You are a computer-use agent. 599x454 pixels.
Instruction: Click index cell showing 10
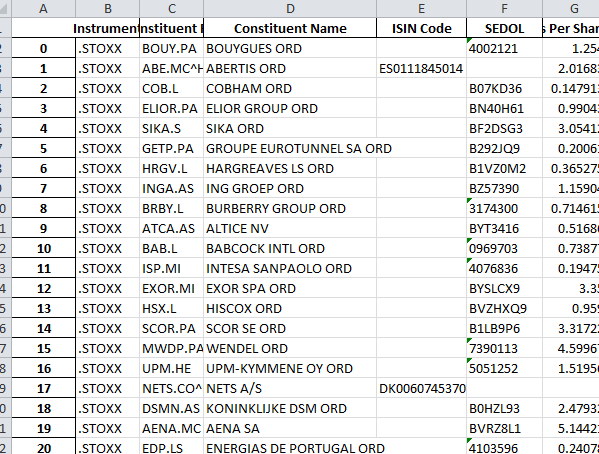point(44,248)
